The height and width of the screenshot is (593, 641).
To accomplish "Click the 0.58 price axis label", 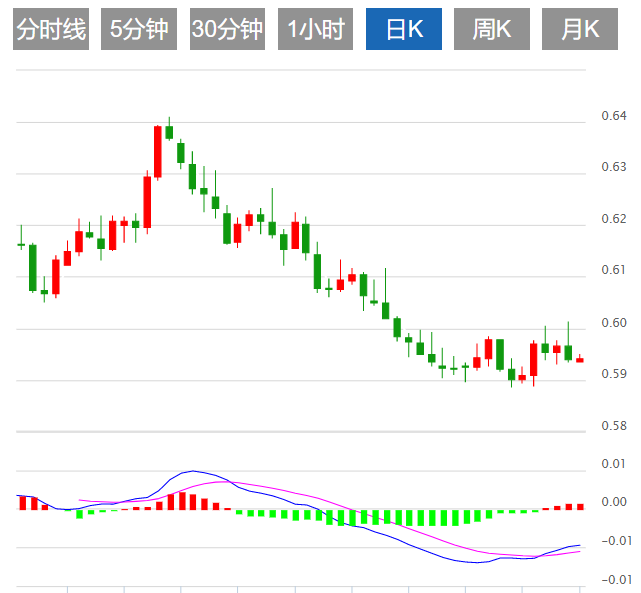I will [614, 426].
